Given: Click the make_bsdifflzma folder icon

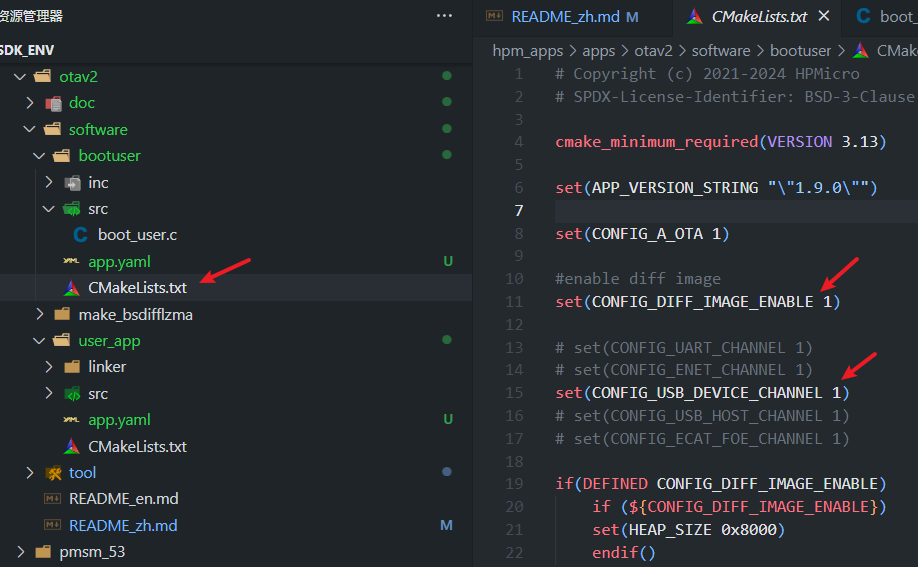Looking at the screenshot, I should click(61, 315).
